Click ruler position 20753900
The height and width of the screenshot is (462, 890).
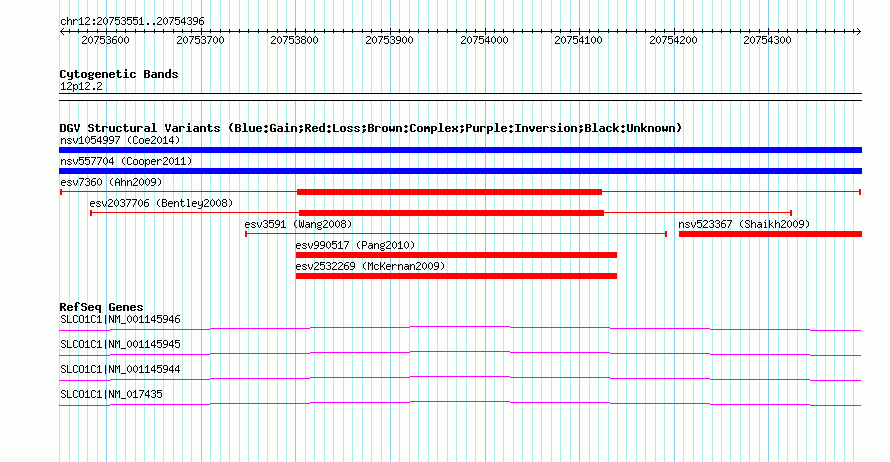tap(389, 40)
